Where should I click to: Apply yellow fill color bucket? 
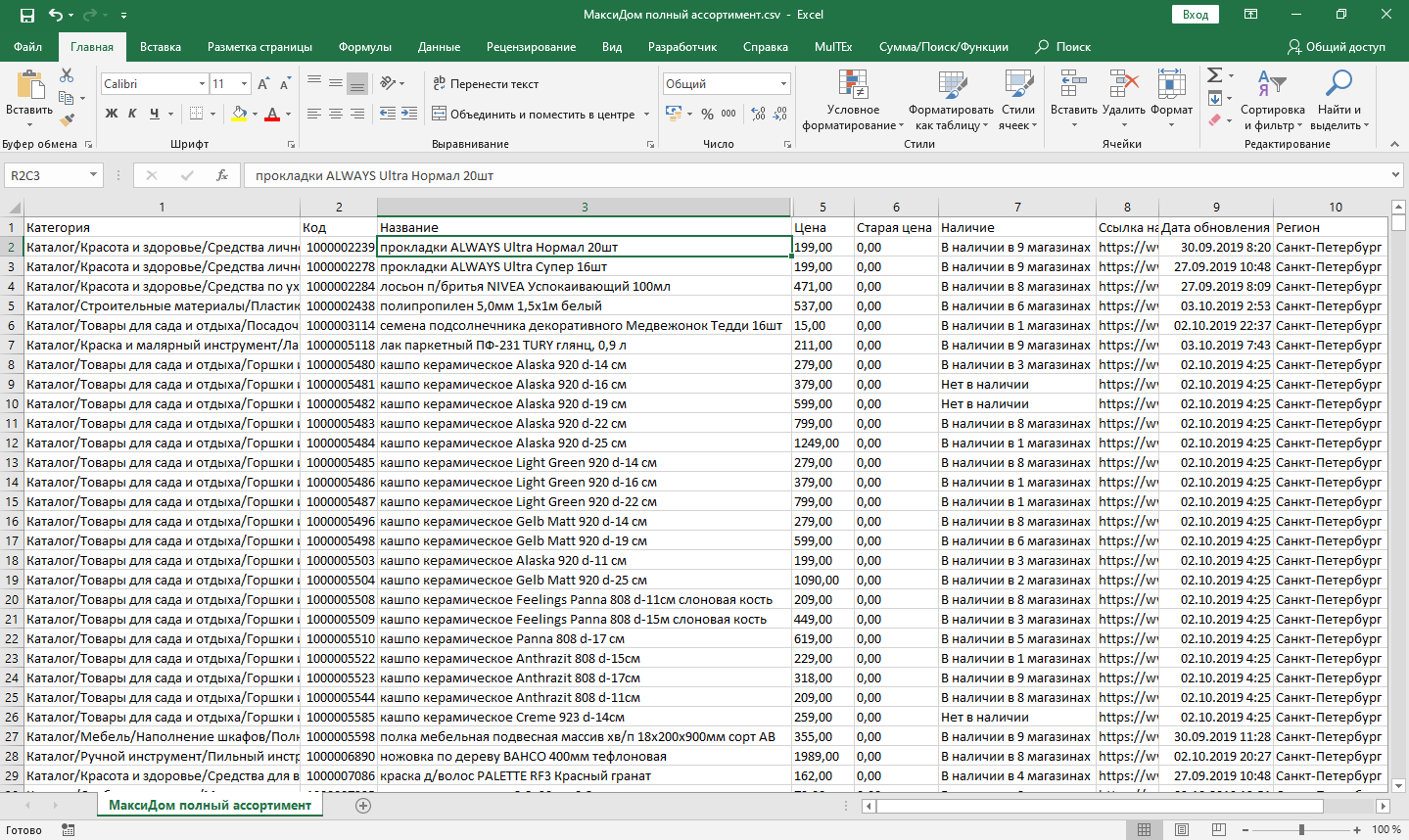pos(239,114)
